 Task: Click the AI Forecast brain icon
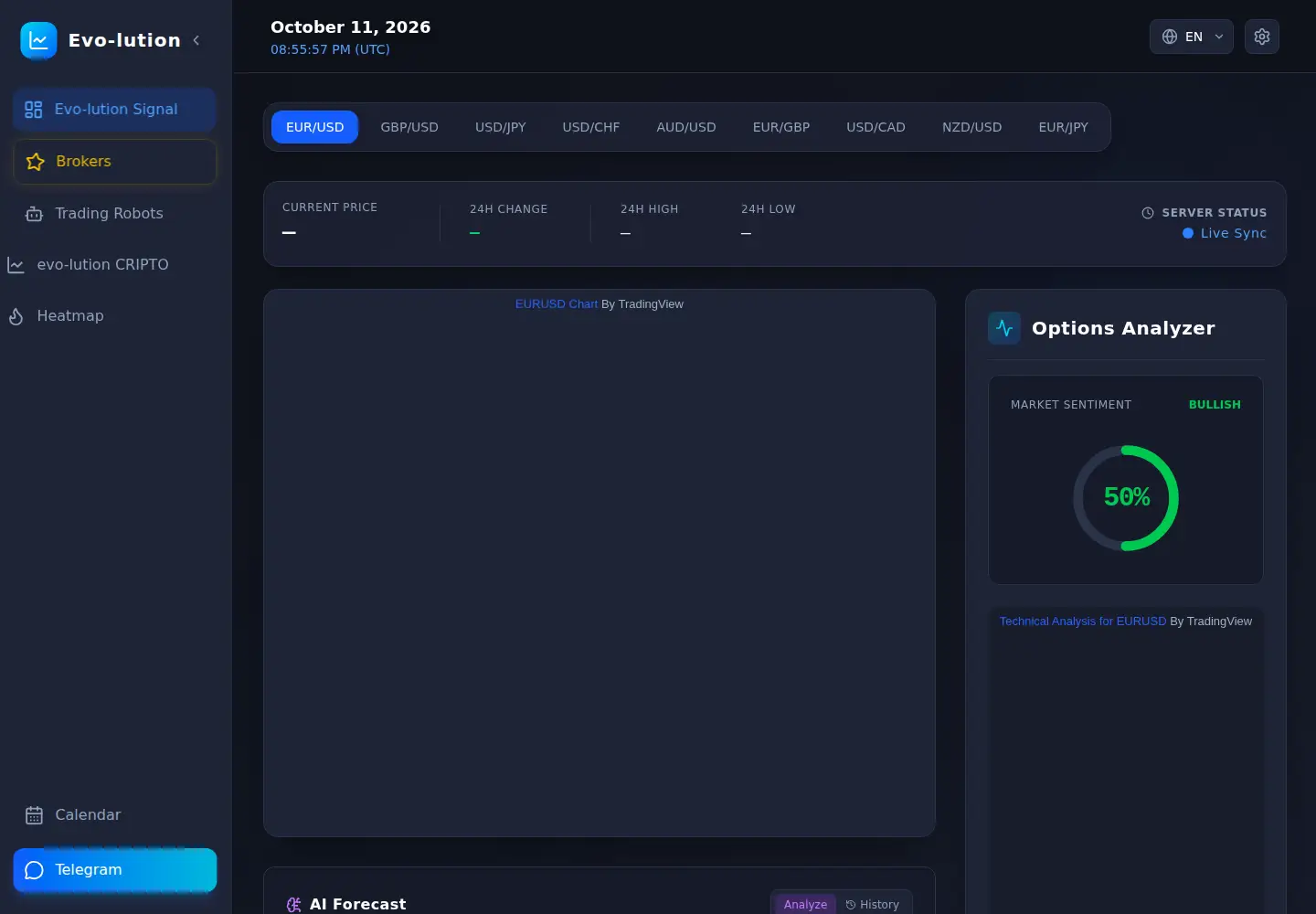294,905
